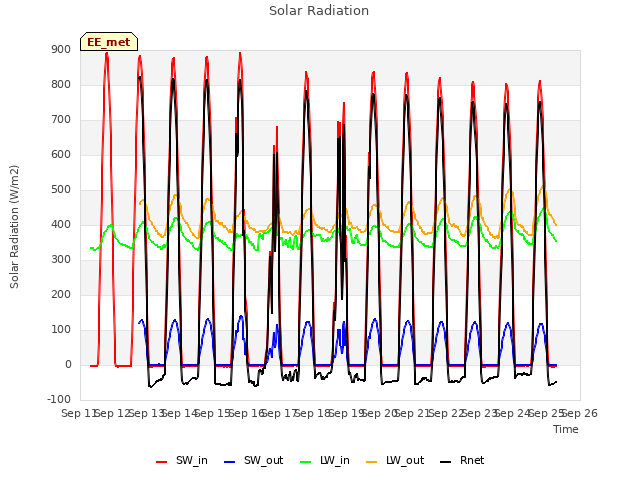Click the 0 y-axis tick label

click(68, 364)
